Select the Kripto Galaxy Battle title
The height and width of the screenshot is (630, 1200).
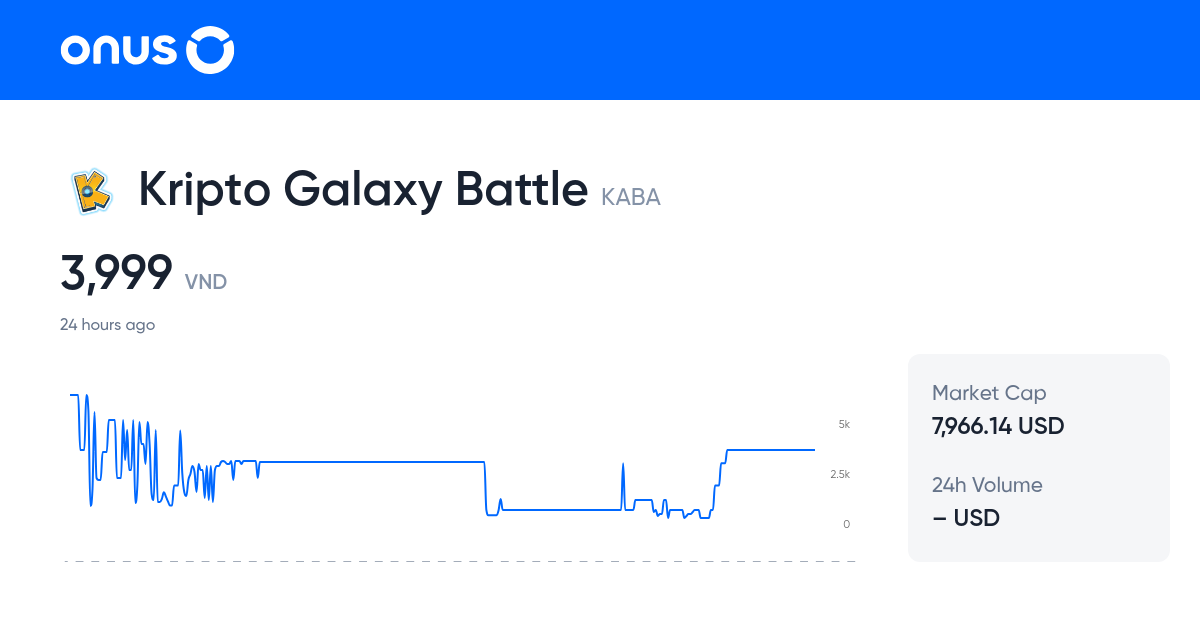[x=362, y=190]
